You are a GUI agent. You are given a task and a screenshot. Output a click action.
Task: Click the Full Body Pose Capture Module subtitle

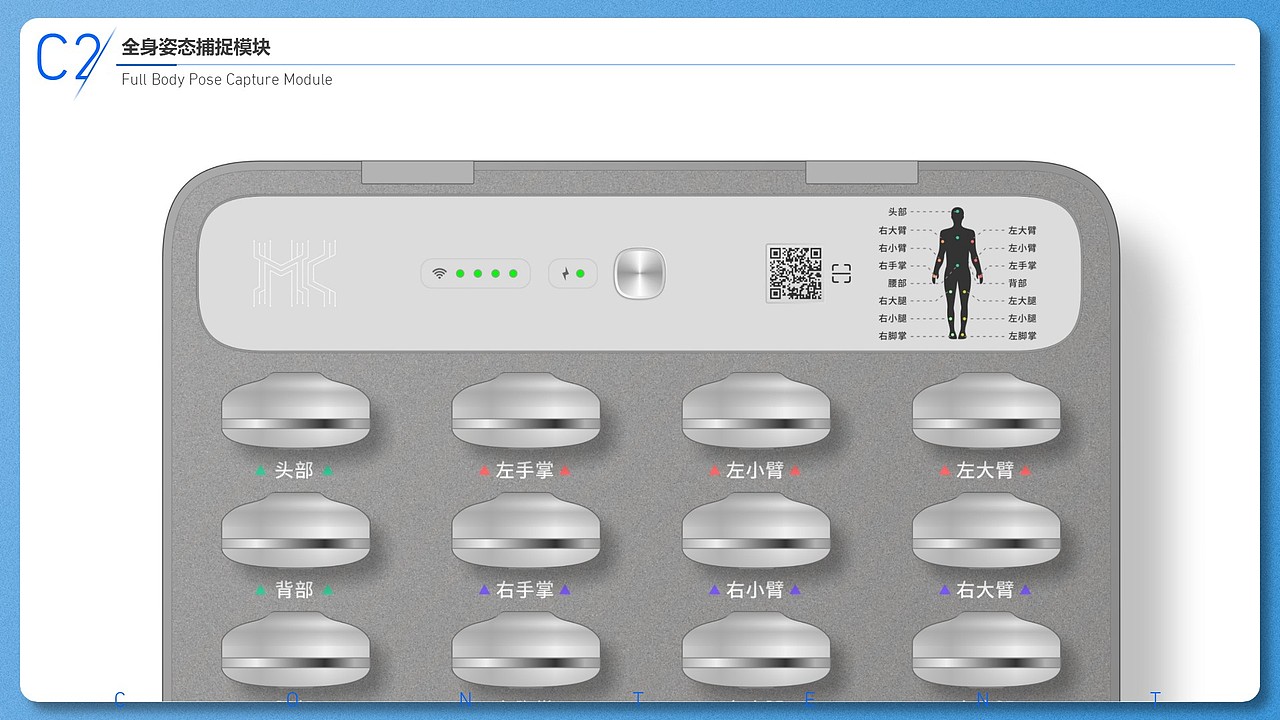[x=227, y=79]
